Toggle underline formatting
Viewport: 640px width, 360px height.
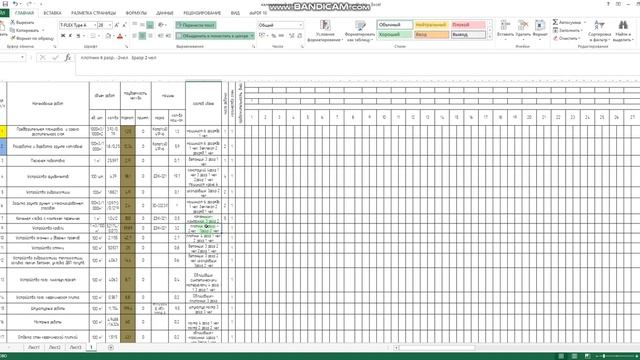tap(78, 36)
